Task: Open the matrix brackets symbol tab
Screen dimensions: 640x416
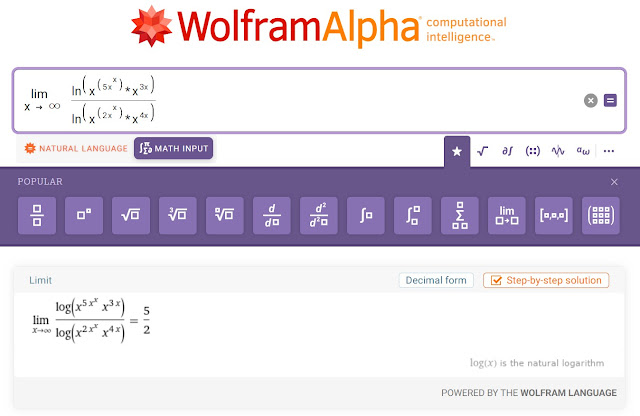Action: click(x=533, y=151)
